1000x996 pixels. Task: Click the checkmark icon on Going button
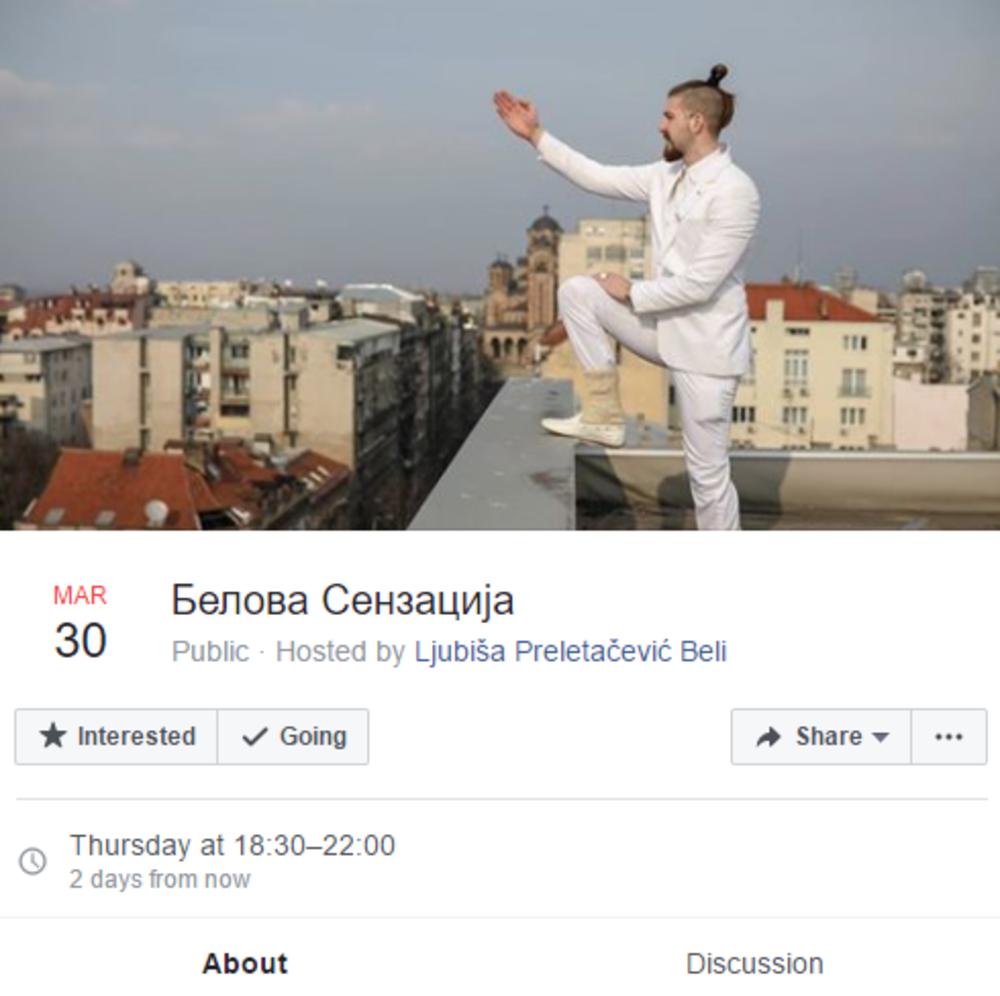click(x=254, y=737)
